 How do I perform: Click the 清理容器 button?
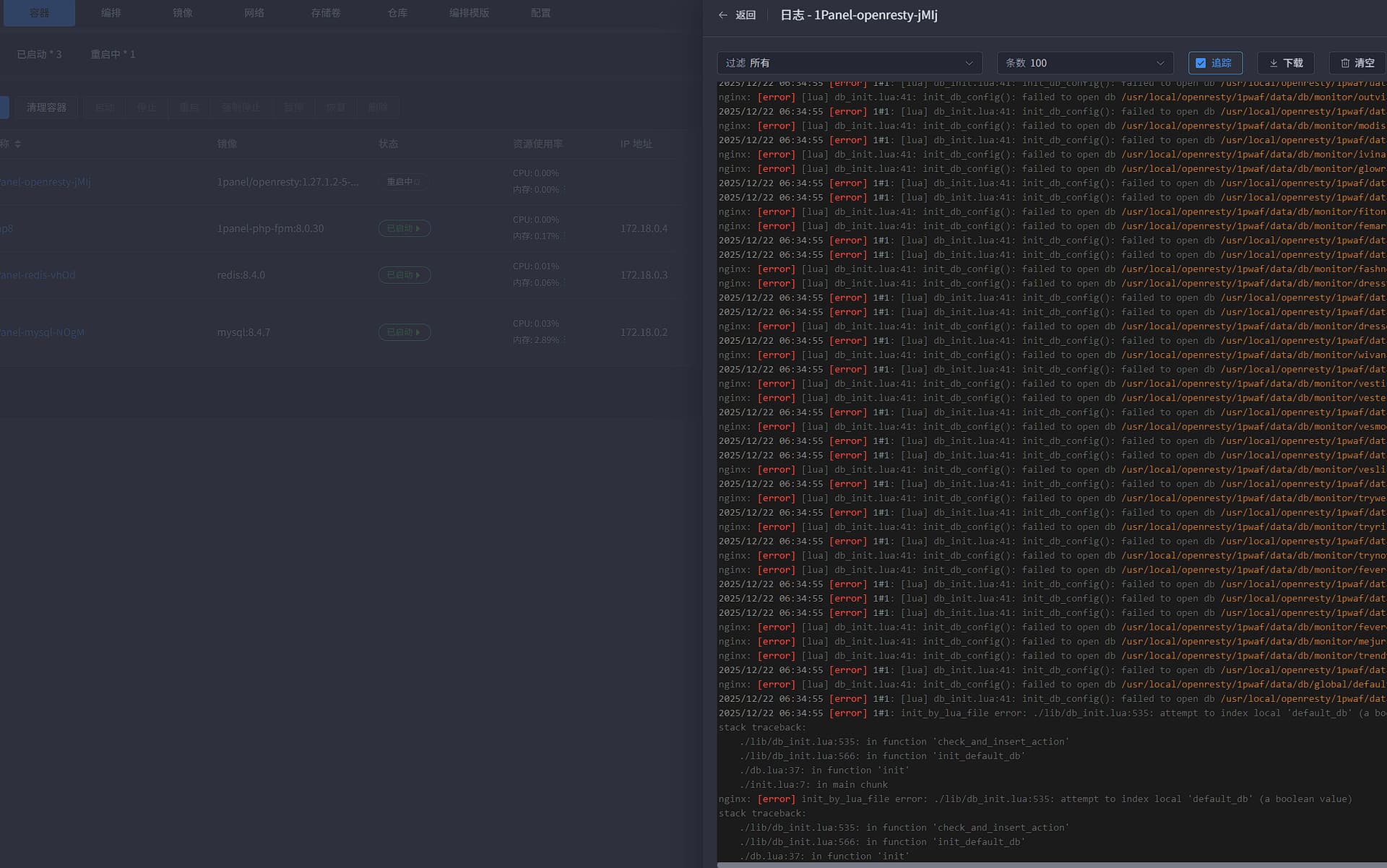coord(46,108)
